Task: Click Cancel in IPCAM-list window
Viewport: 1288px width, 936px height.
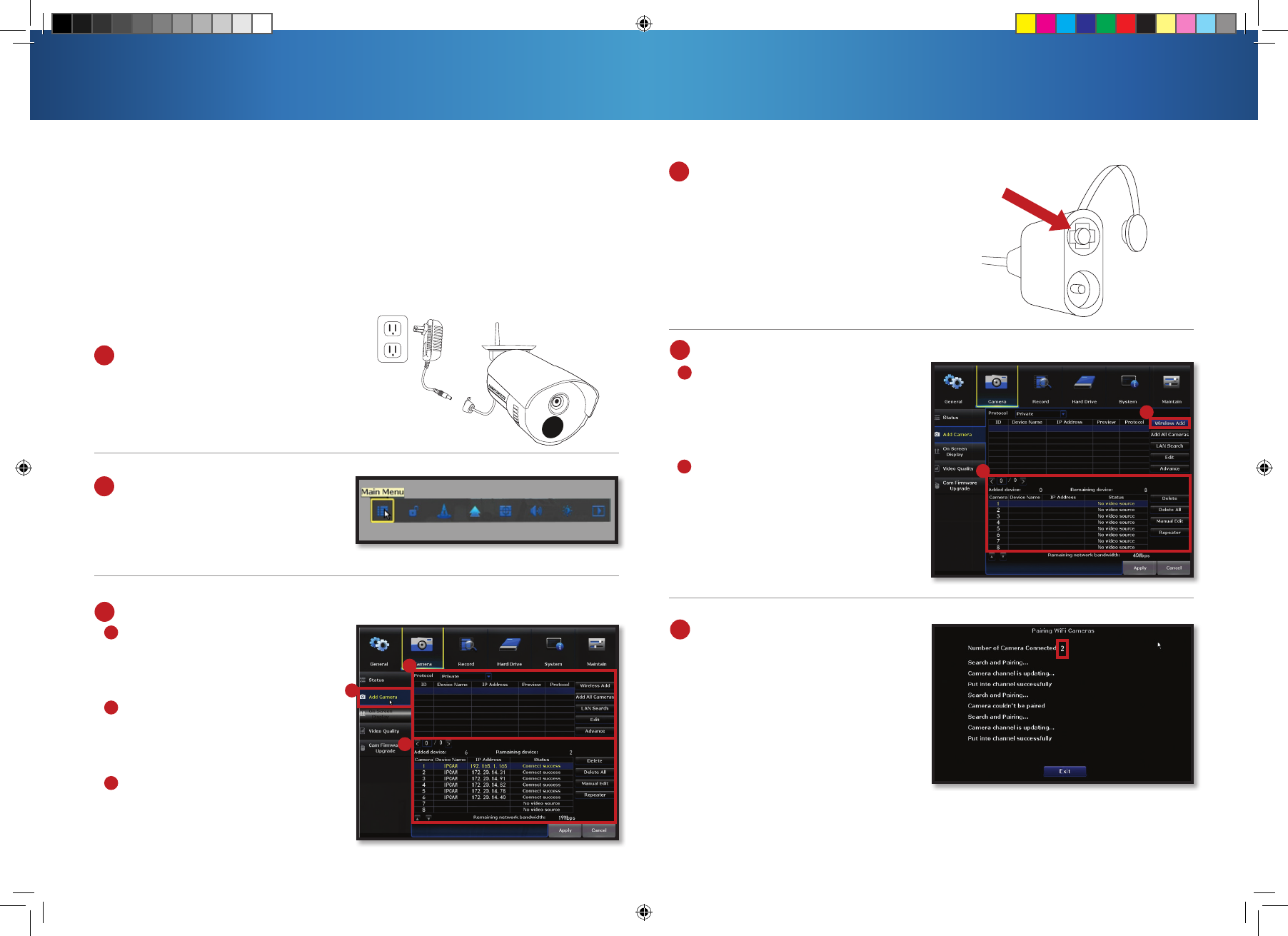Action: click(599, 830)
